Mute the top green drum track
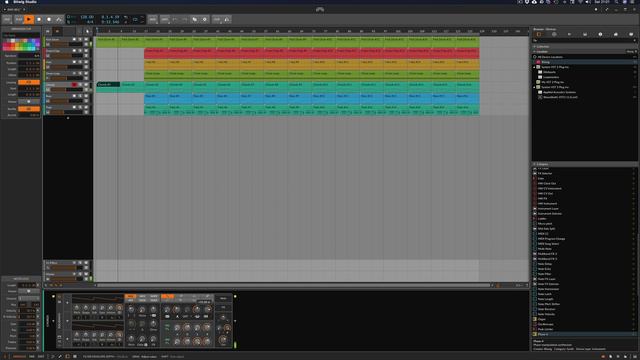 click(x=86, y=40)
